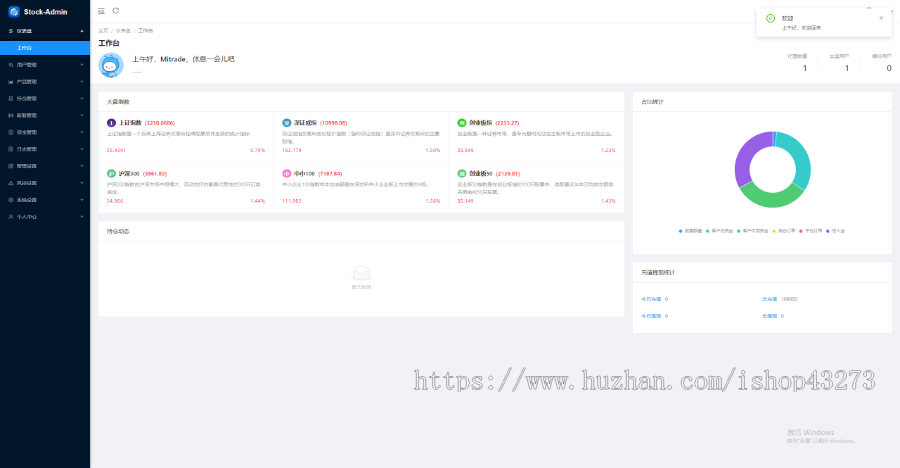The height and width of the screenshot is (468, 900).
Task: Open the 个人中心 menu label
Action: pyautogui.click(x=26, y=217)
